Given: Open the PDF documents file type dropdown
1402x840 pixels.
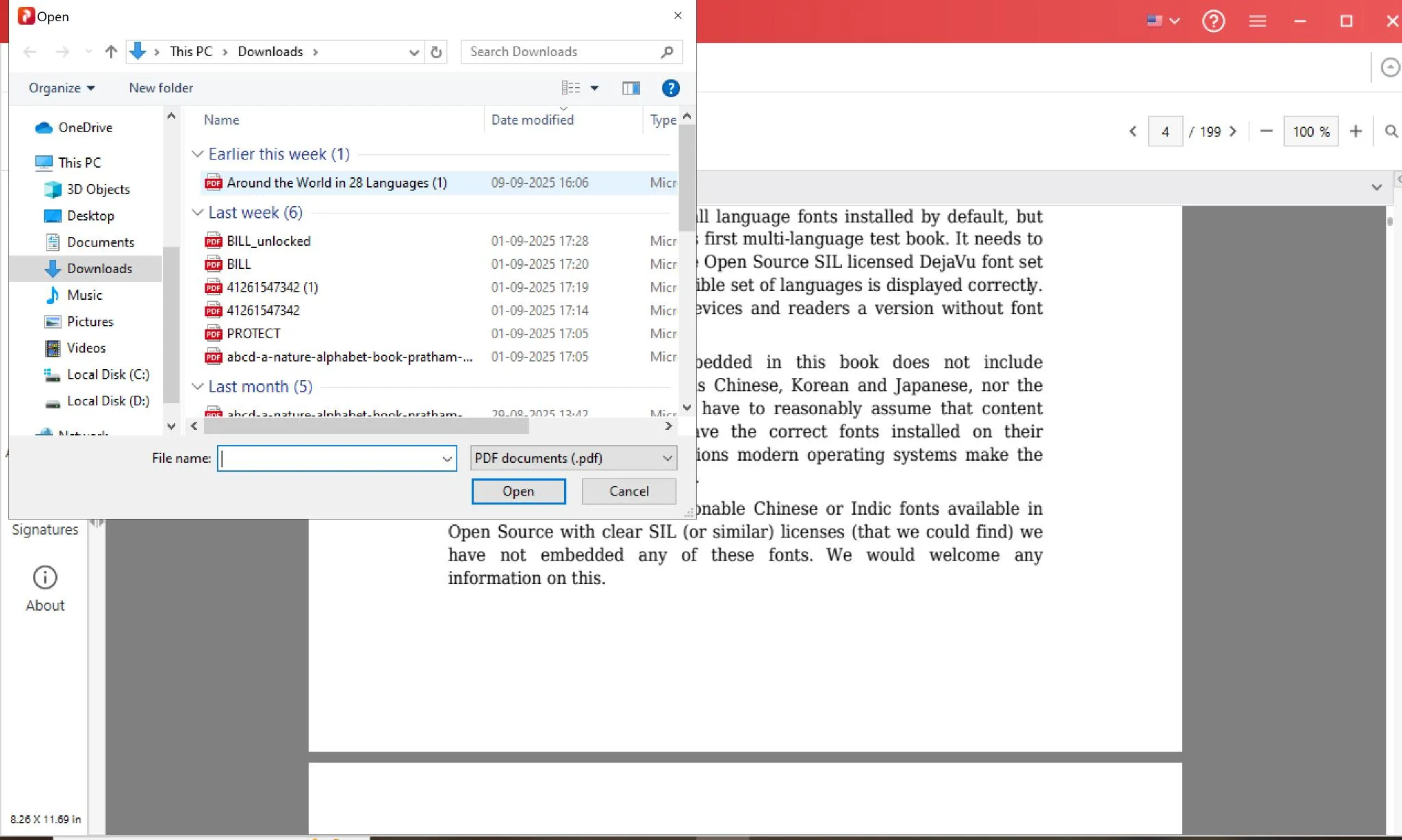Looking at the screenshot, I should [x=574, y=458].
